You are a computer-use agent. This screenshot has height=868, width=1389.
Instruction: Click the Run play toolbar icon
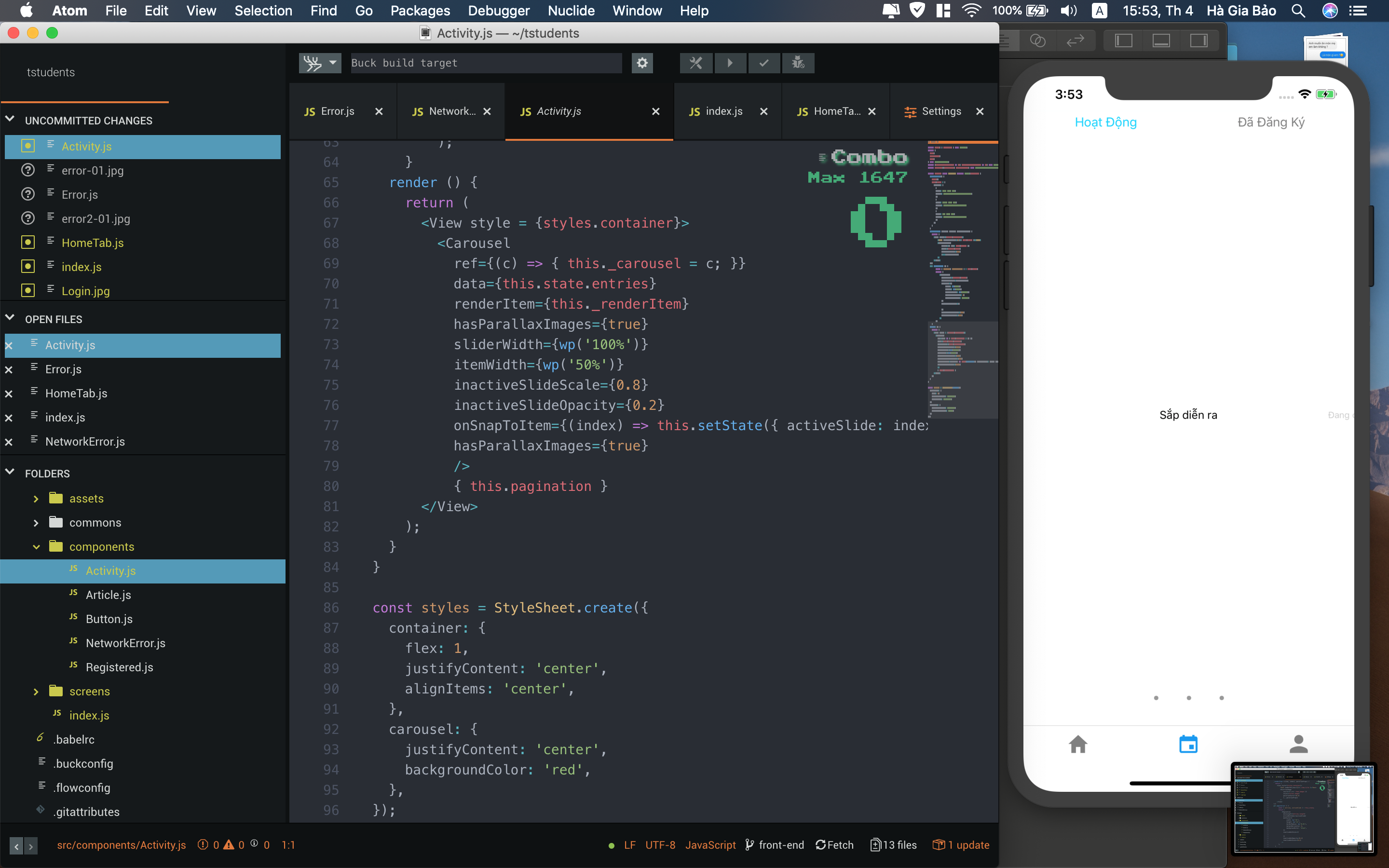coord(730,63)
